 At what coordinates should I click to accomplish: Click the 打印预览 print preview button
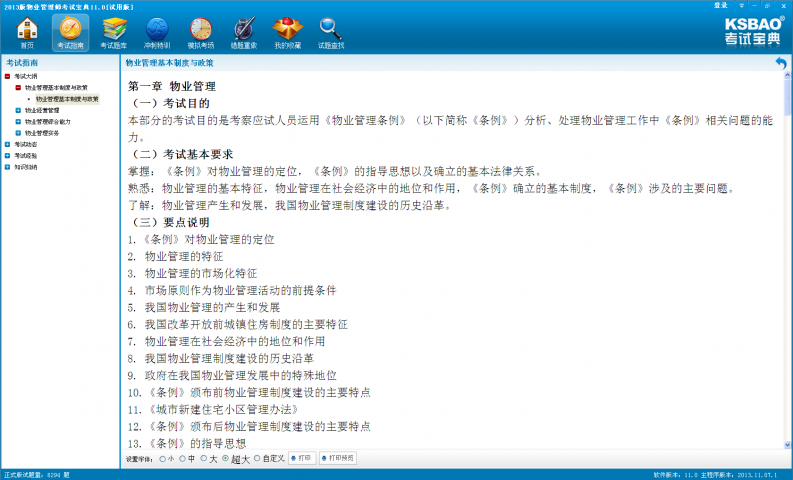[x=337, y=458]
